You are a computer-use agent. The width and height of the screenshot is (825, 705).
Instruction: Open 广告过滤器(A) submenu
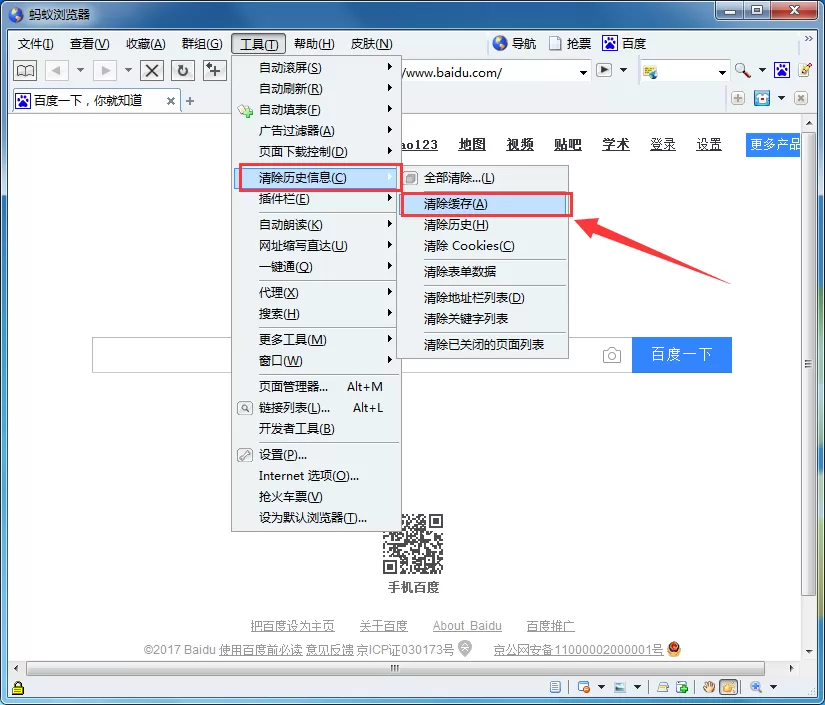pyautogui.click(x=316, y=131)
